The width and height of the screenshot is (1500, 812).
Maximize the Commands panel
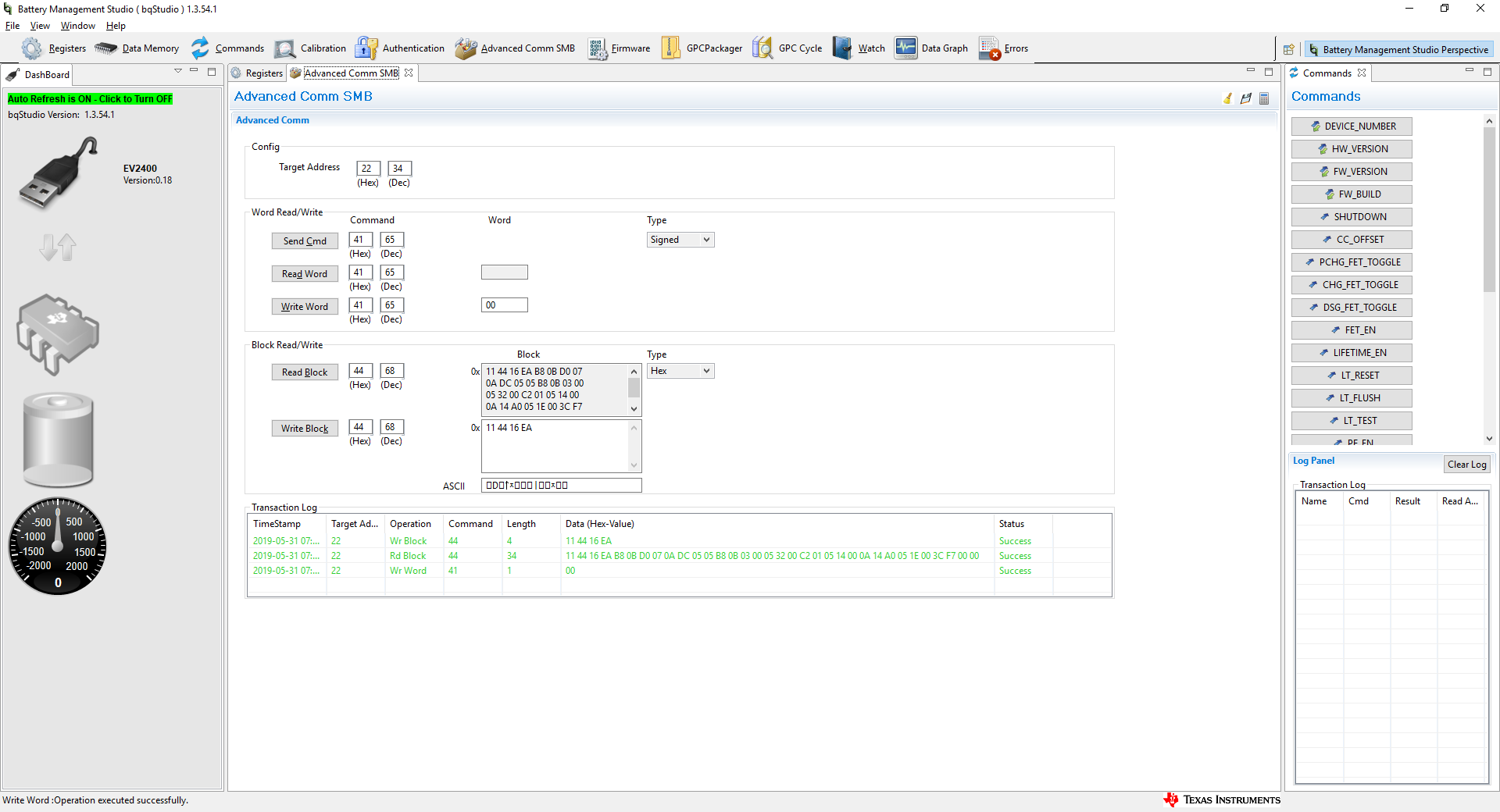coord(1487,71)
